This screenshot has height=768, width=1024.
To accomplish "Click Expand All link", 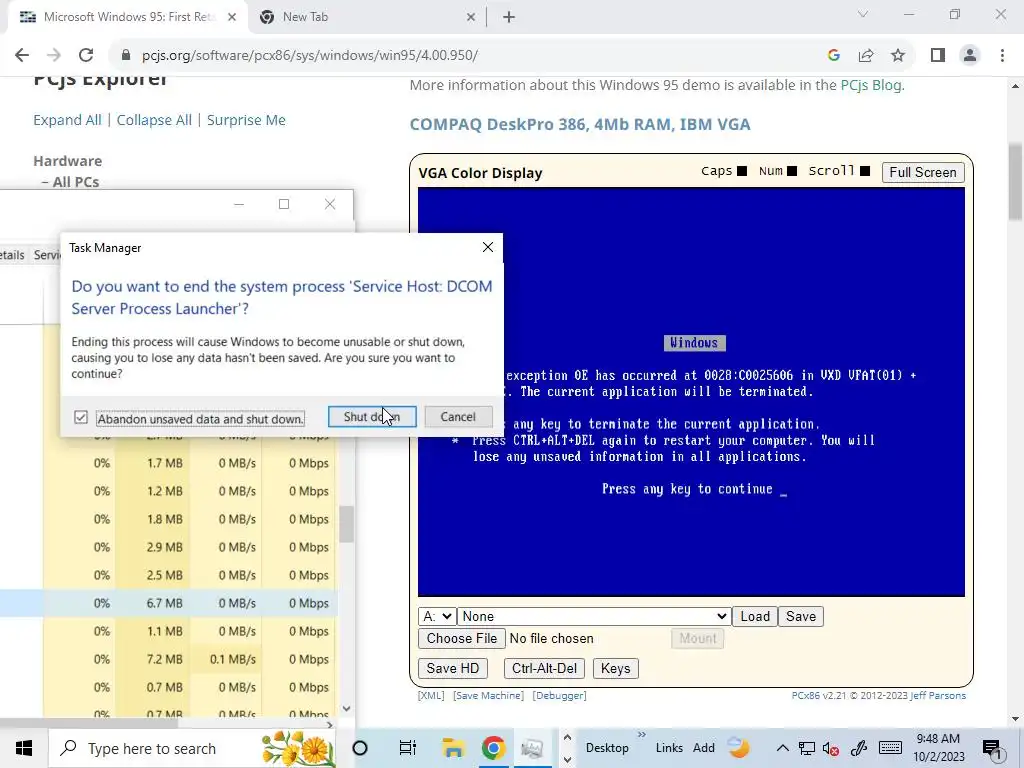I will click(x=67, y=120).
